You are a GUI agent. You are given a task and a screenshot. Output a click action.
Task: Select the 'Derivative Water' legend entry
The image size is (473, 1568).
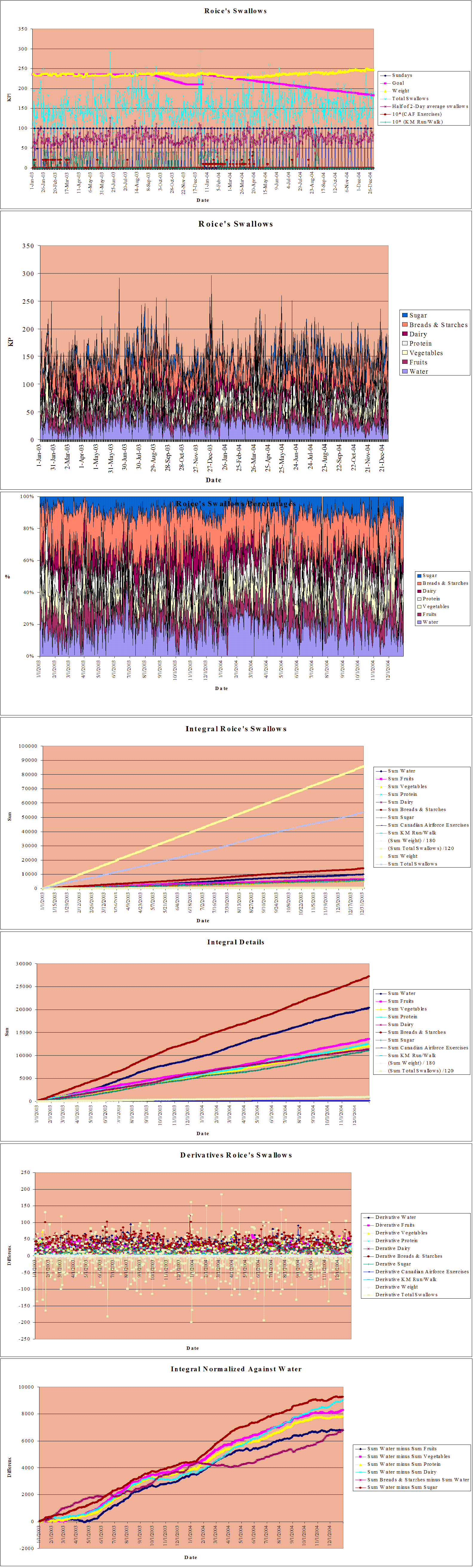395,1217
